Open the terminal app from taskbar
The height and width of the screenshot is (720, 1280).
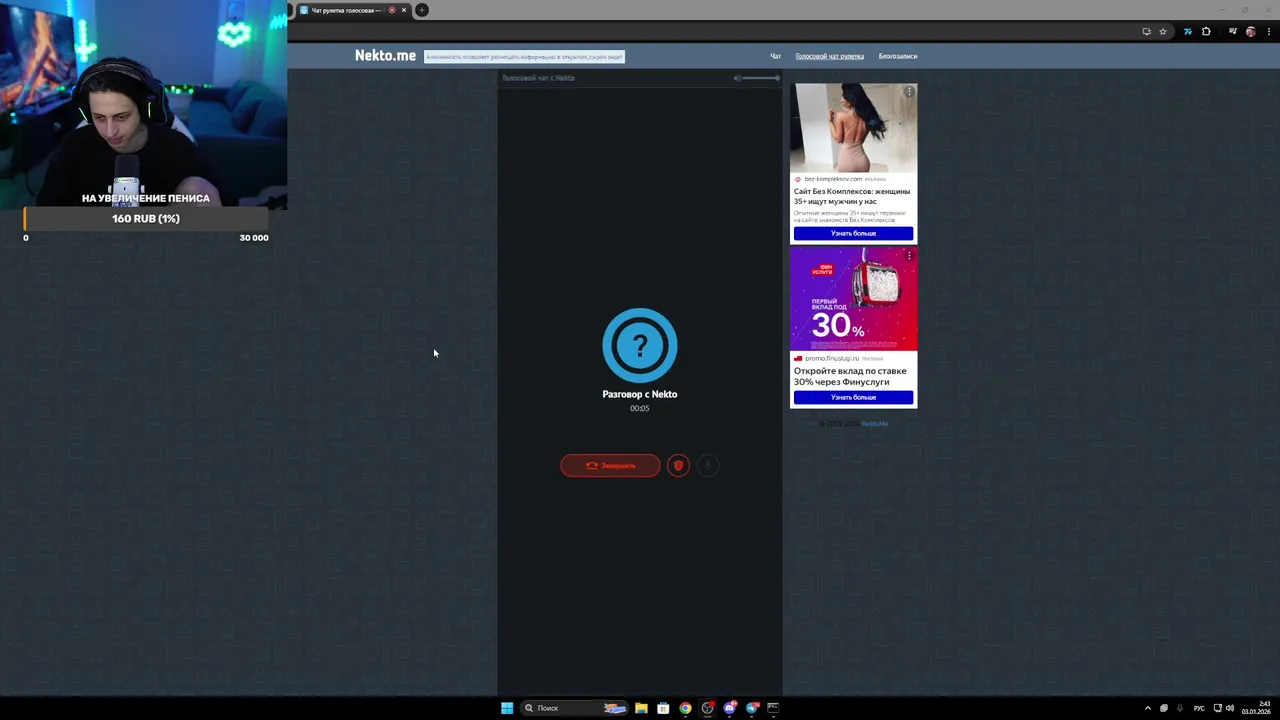[773, 708]
